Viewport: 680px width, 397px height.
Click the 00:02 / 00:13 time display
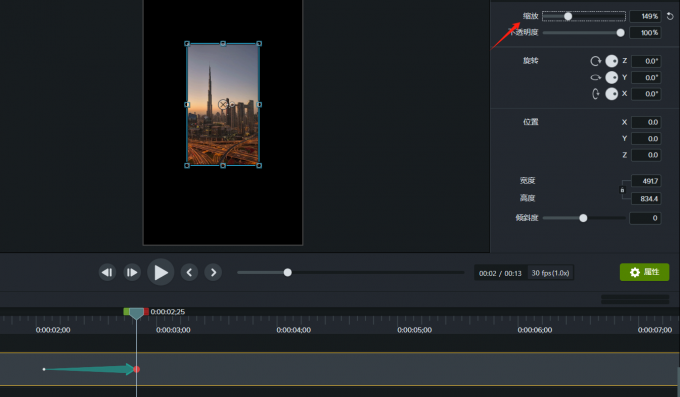point(500,273)
